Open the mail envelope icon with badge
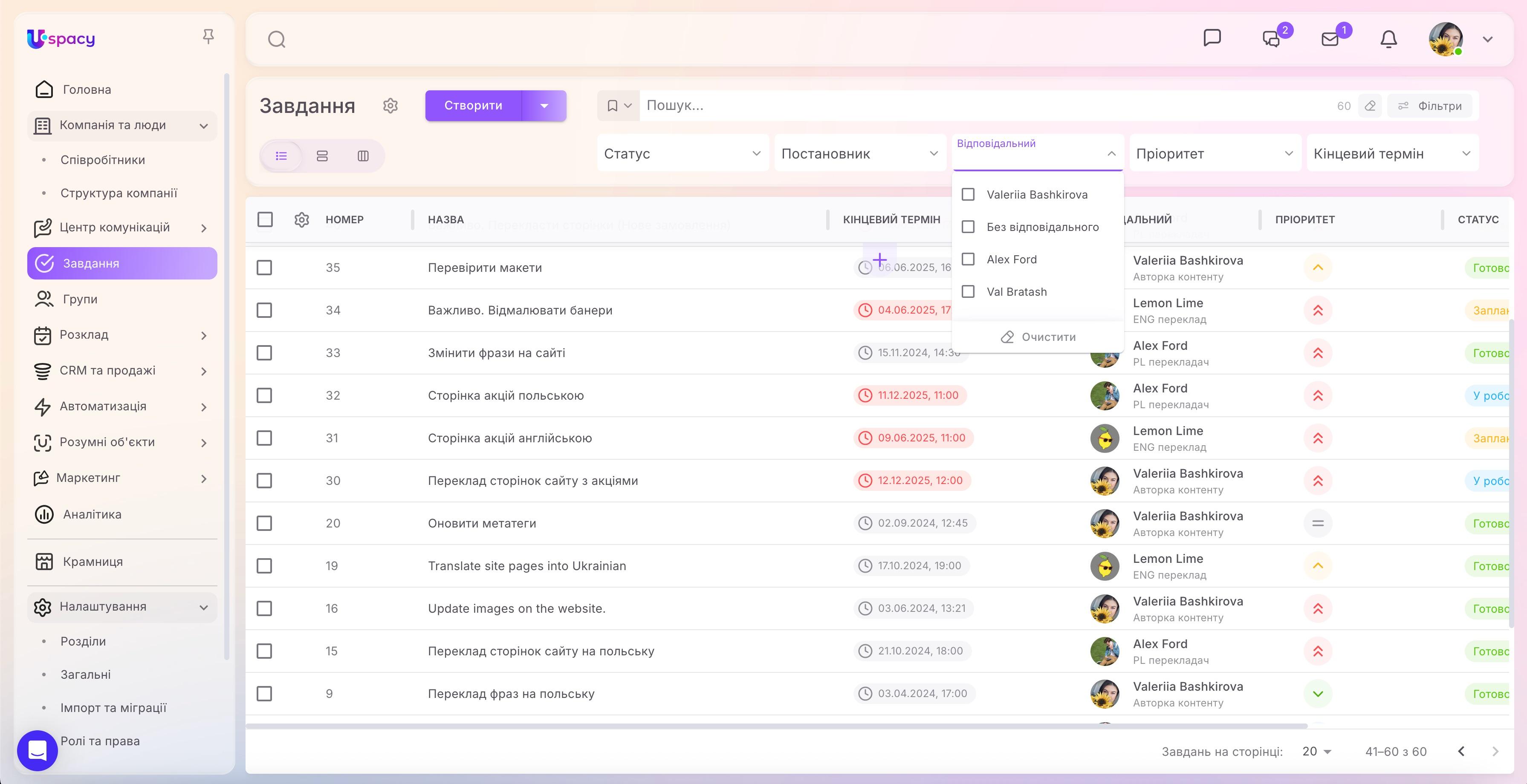Screen dimensions: 1527x784 coord(1330,39)
